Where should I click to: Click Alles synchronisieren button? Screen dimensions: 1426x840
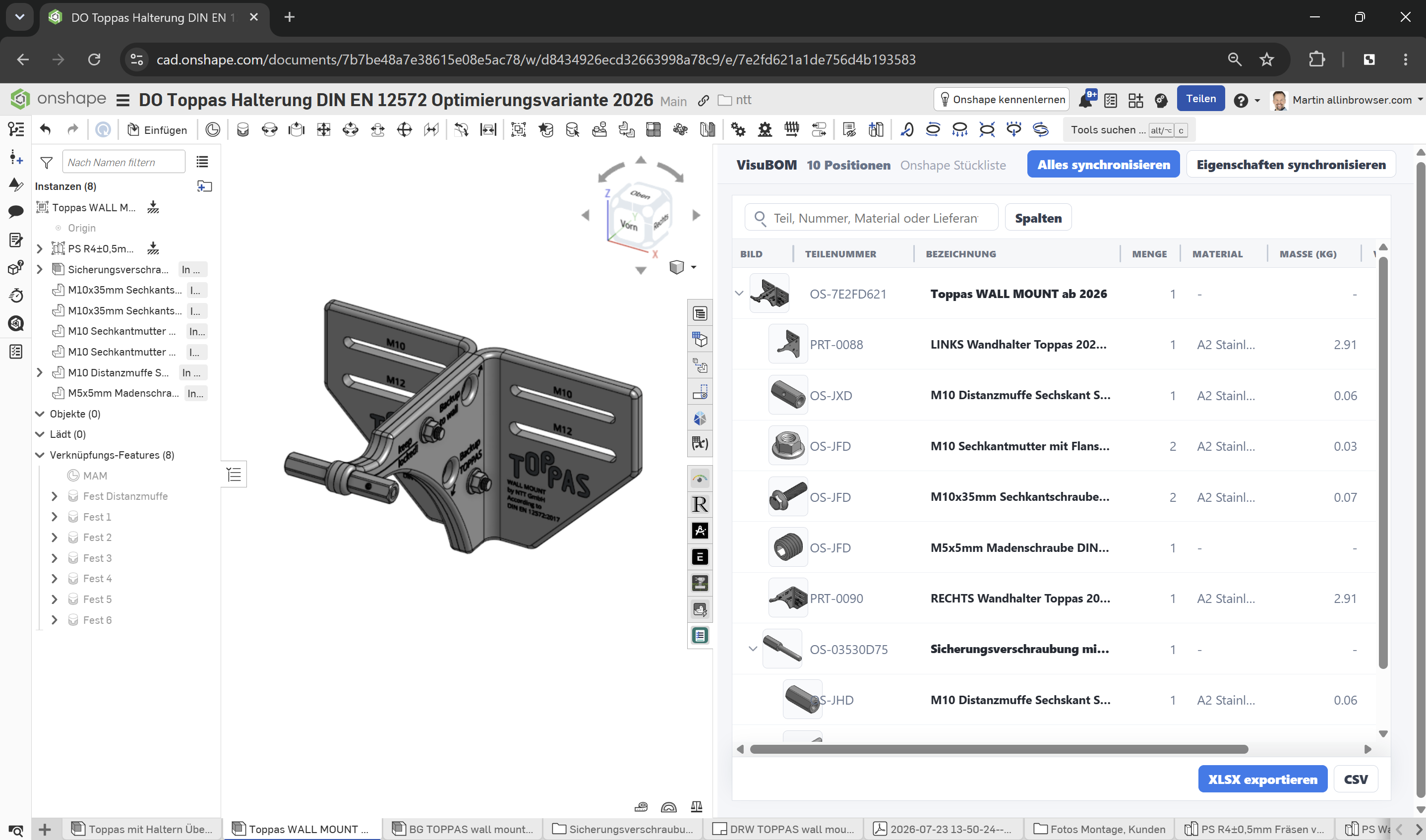click(x=1103, y=164)
